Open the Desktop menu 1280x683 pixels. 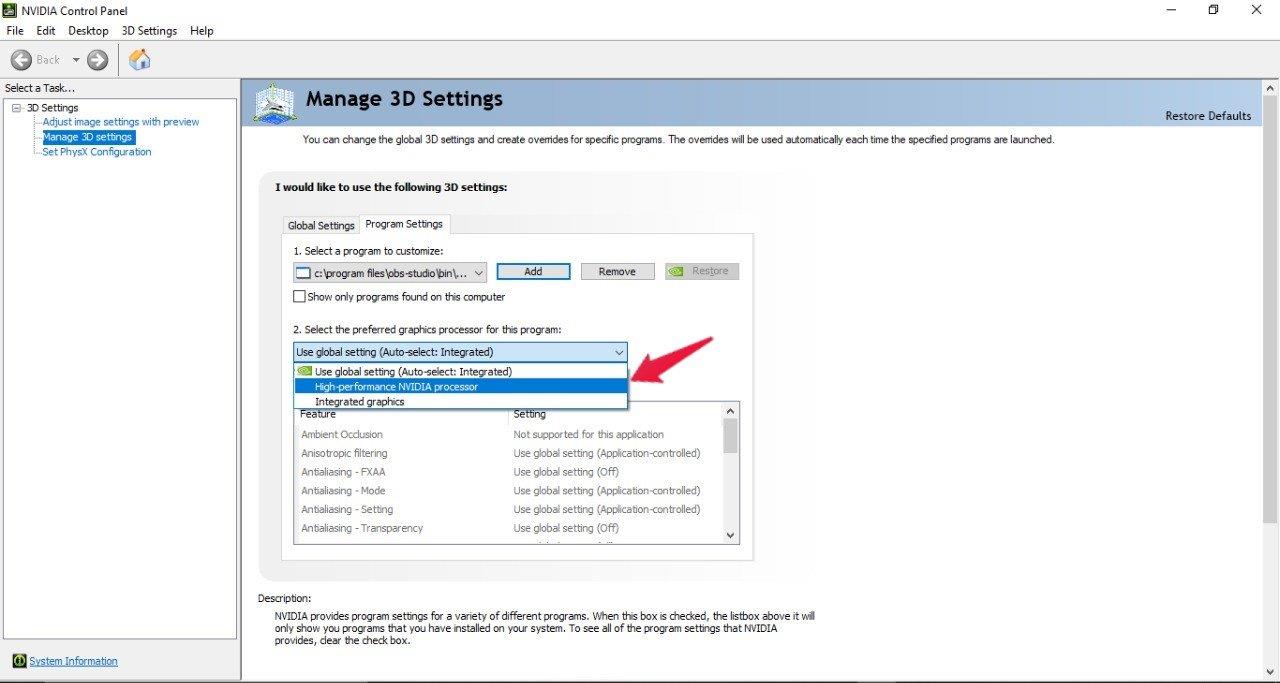coord(88,31)
